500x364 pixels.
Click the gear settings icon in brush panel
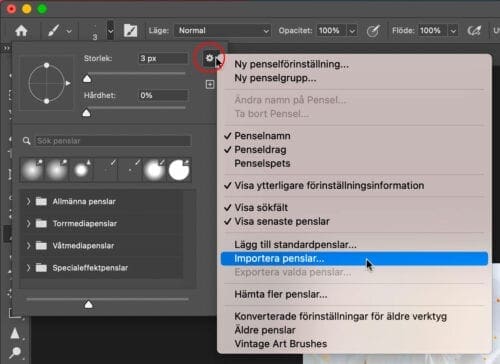coord(209,58)
